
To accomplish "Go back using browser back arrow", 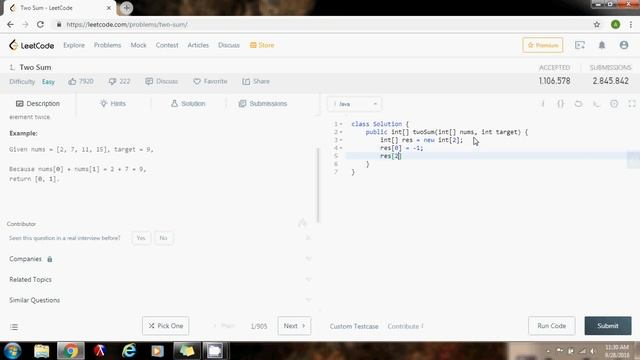I will (10, 24).
